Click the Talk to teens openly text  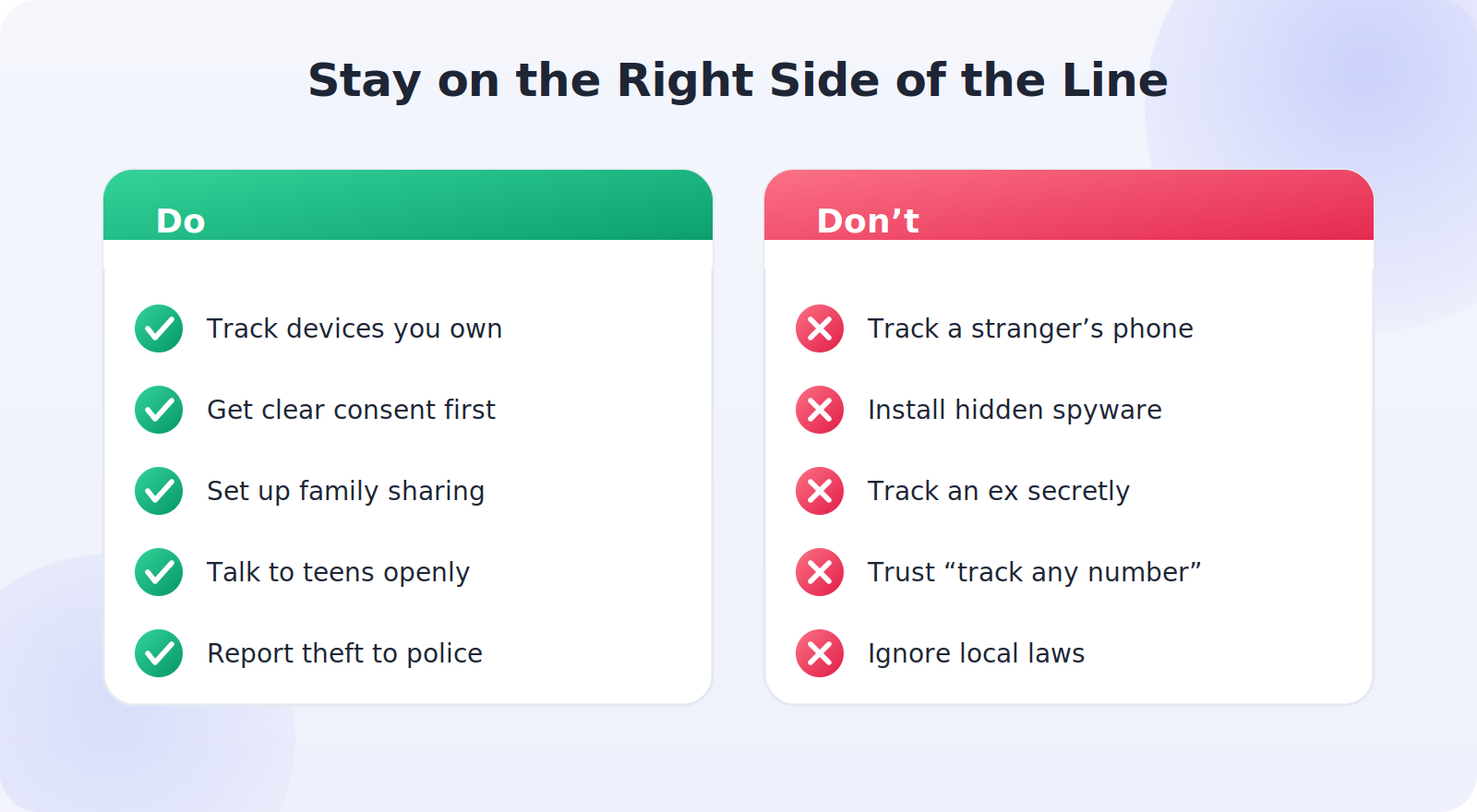pos(338,572)
